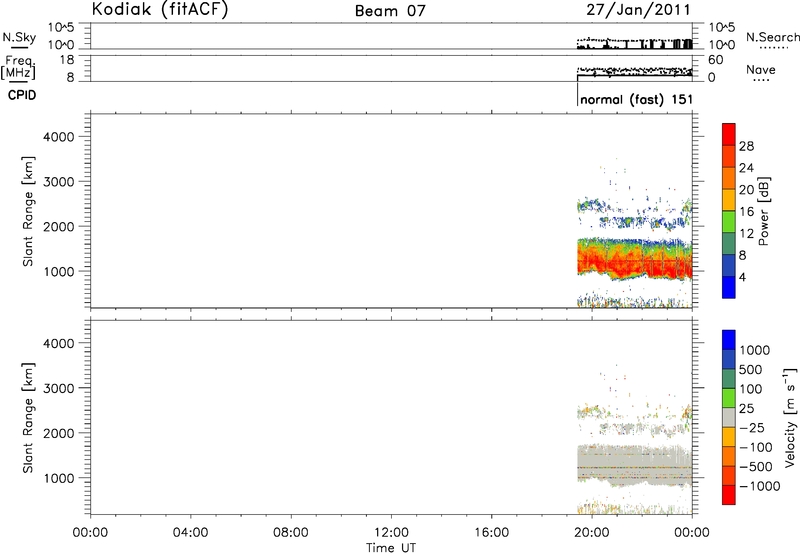800x554 pixels.
Task: Click the 16:00 time axis label
Action: [492, 533]
